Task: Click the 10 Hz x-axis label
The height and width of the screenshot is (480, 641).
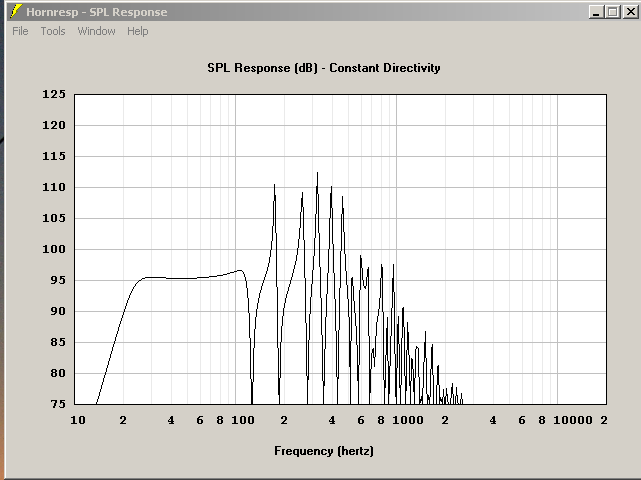Action: pos(78,420)
